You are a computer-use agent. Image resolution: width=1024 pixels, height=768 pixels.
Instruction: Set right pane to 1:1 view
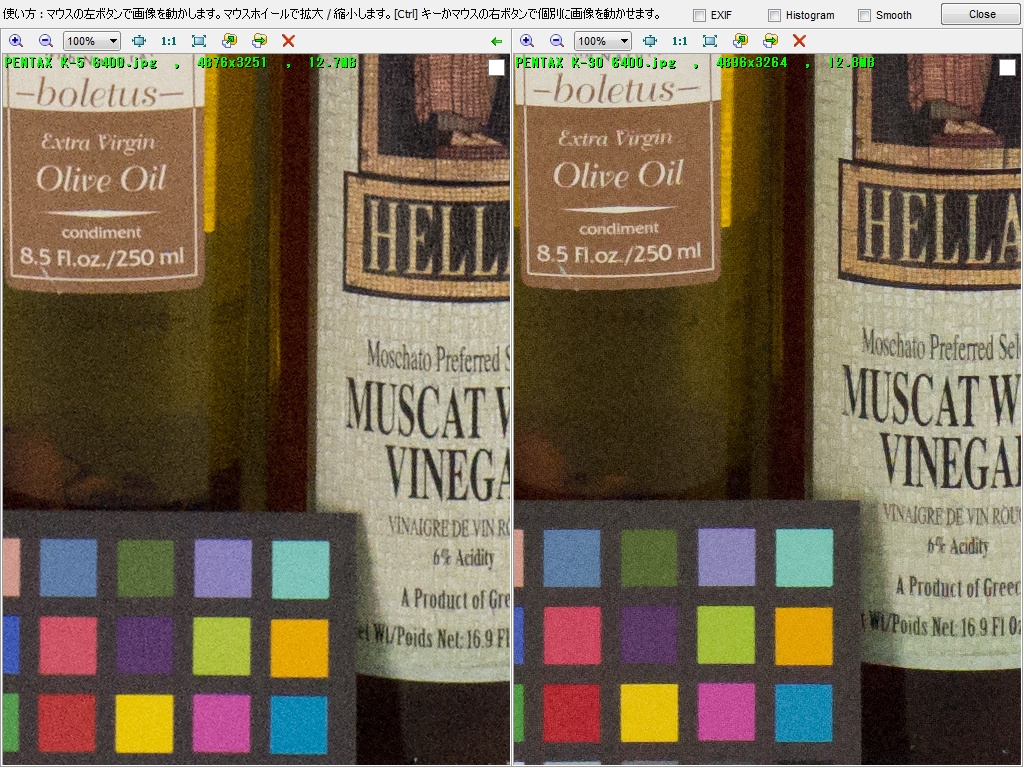[680, 41]
